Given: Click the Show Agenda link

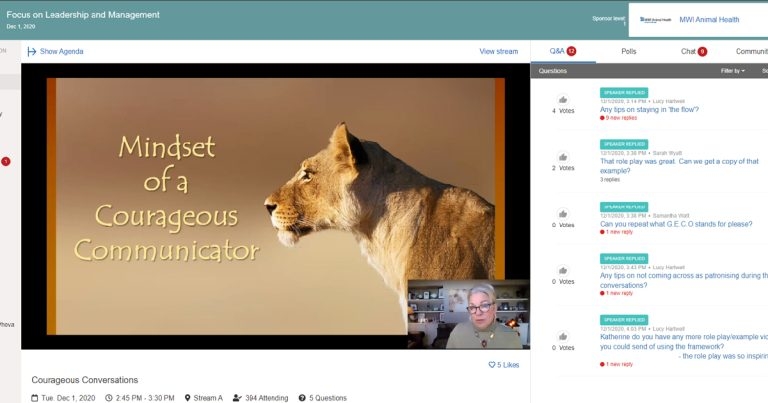Looking at the screenshot, I should coord(62,51).
